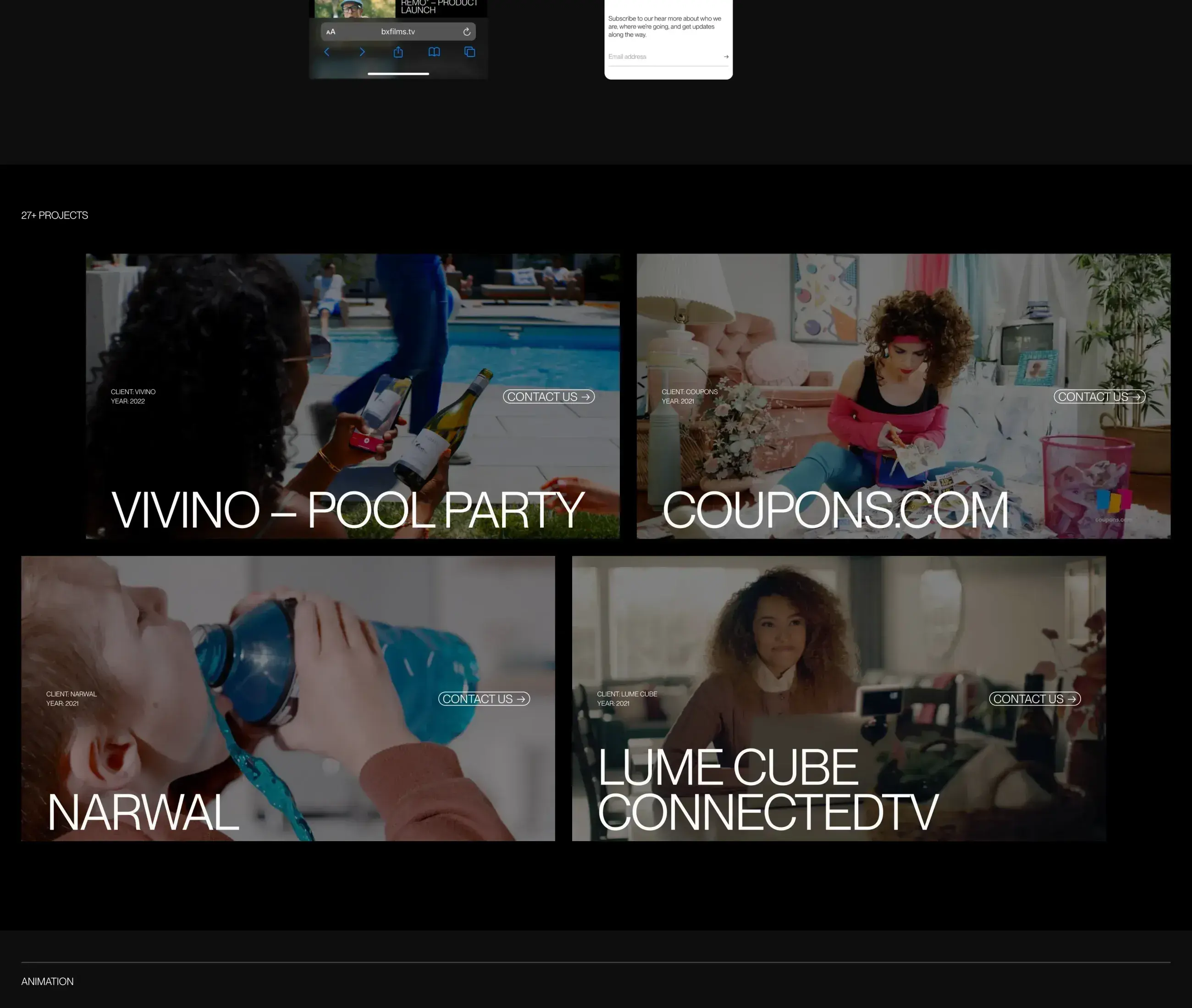Click the Remo video thumbnail in phone mockup
The width and height of the screenshot is (1192, 1008).
tap(355, 8)
